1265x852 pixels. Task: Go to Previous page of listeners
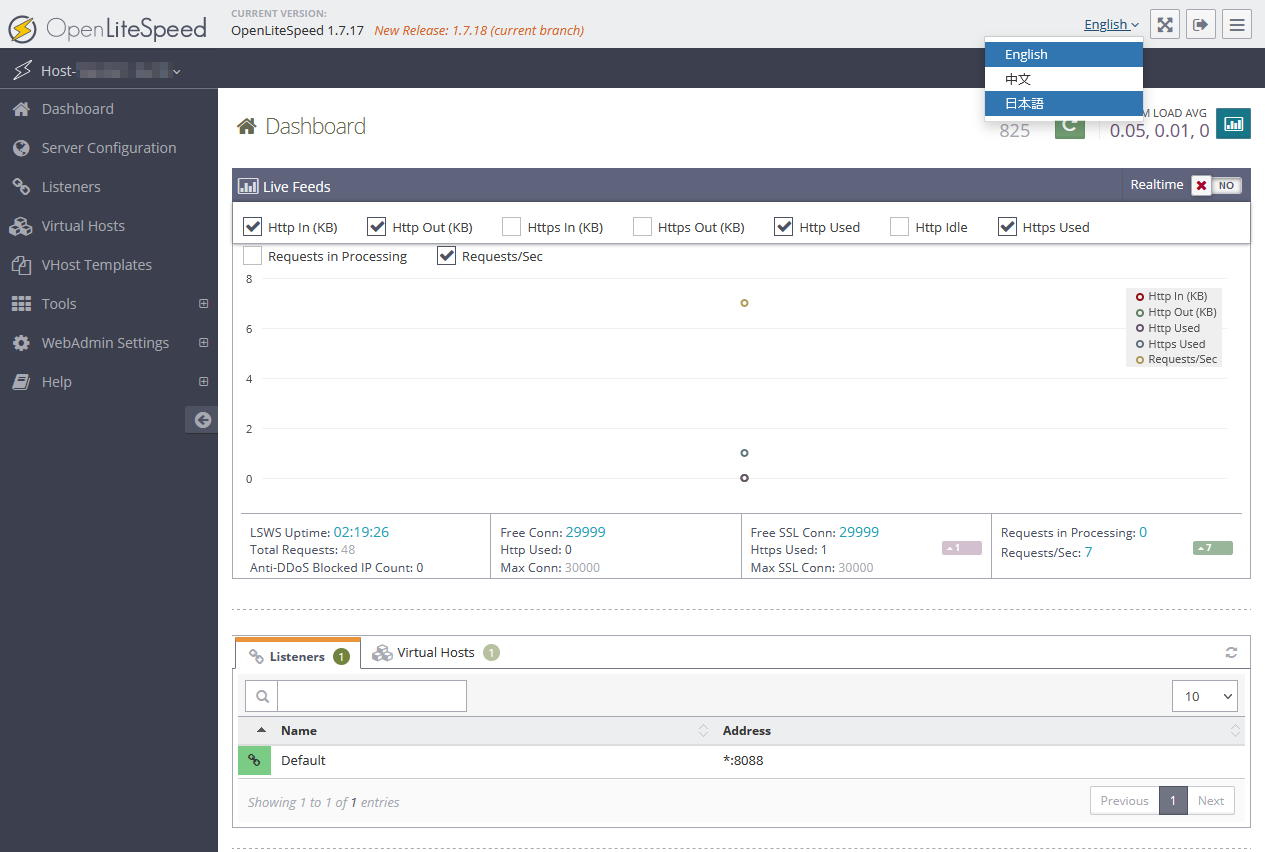click(1124, 801)
